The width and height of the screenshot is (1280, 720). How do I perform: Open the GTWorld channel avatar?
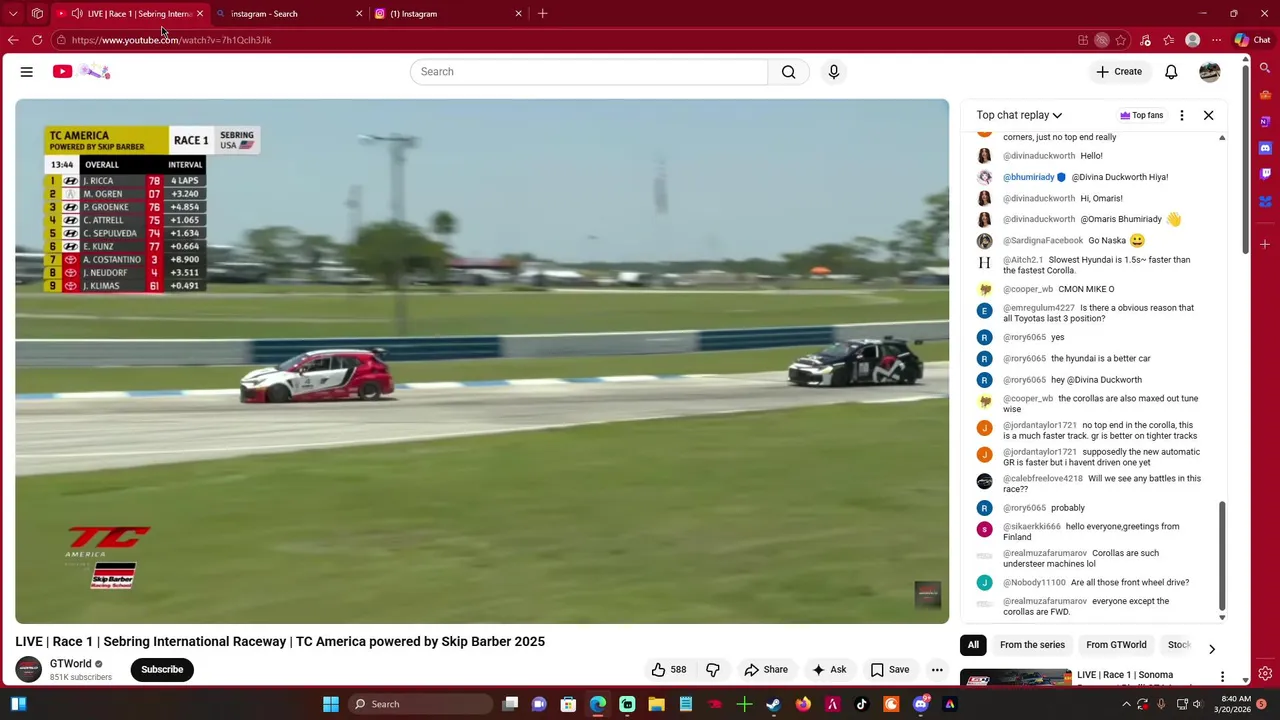point(29,669)
